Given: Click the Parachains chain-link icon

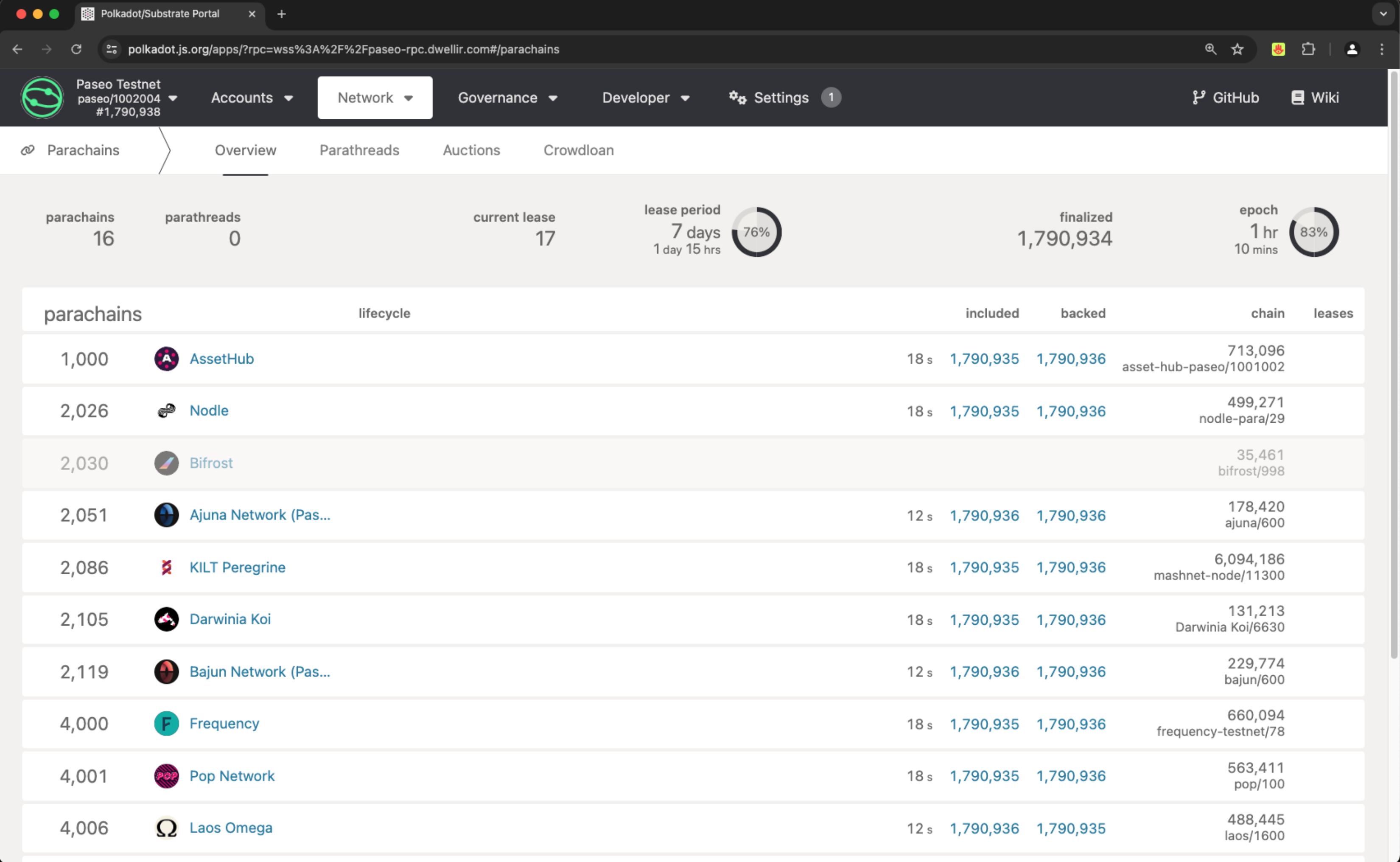Looking at the screenshot, I should 27,150.
